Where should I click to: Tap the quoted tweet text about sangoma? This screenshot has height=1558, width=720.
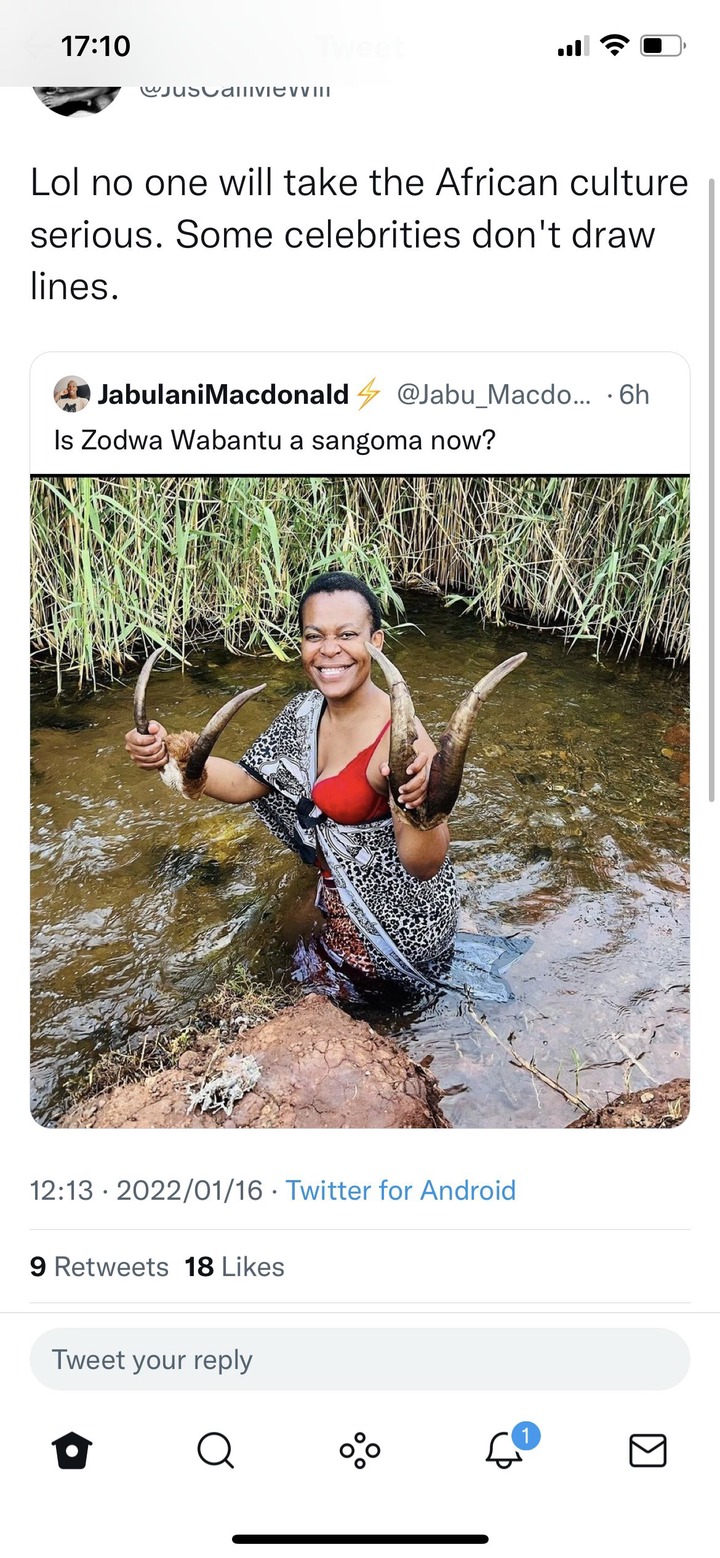274,440
